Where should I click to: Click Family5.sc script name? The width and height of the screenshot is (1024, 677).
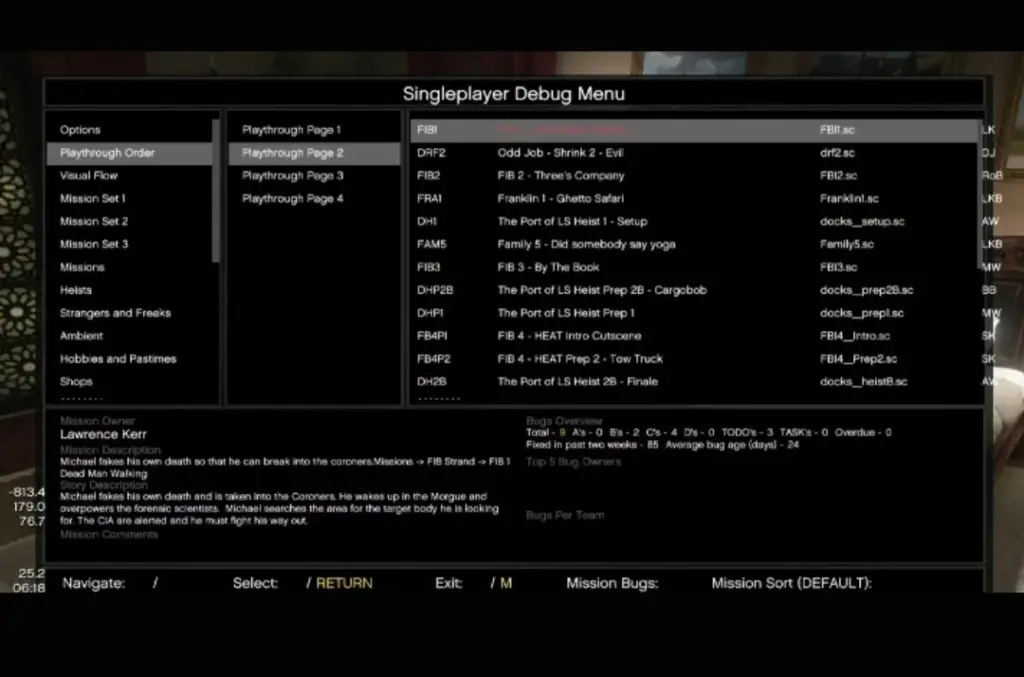click(846, 244)
